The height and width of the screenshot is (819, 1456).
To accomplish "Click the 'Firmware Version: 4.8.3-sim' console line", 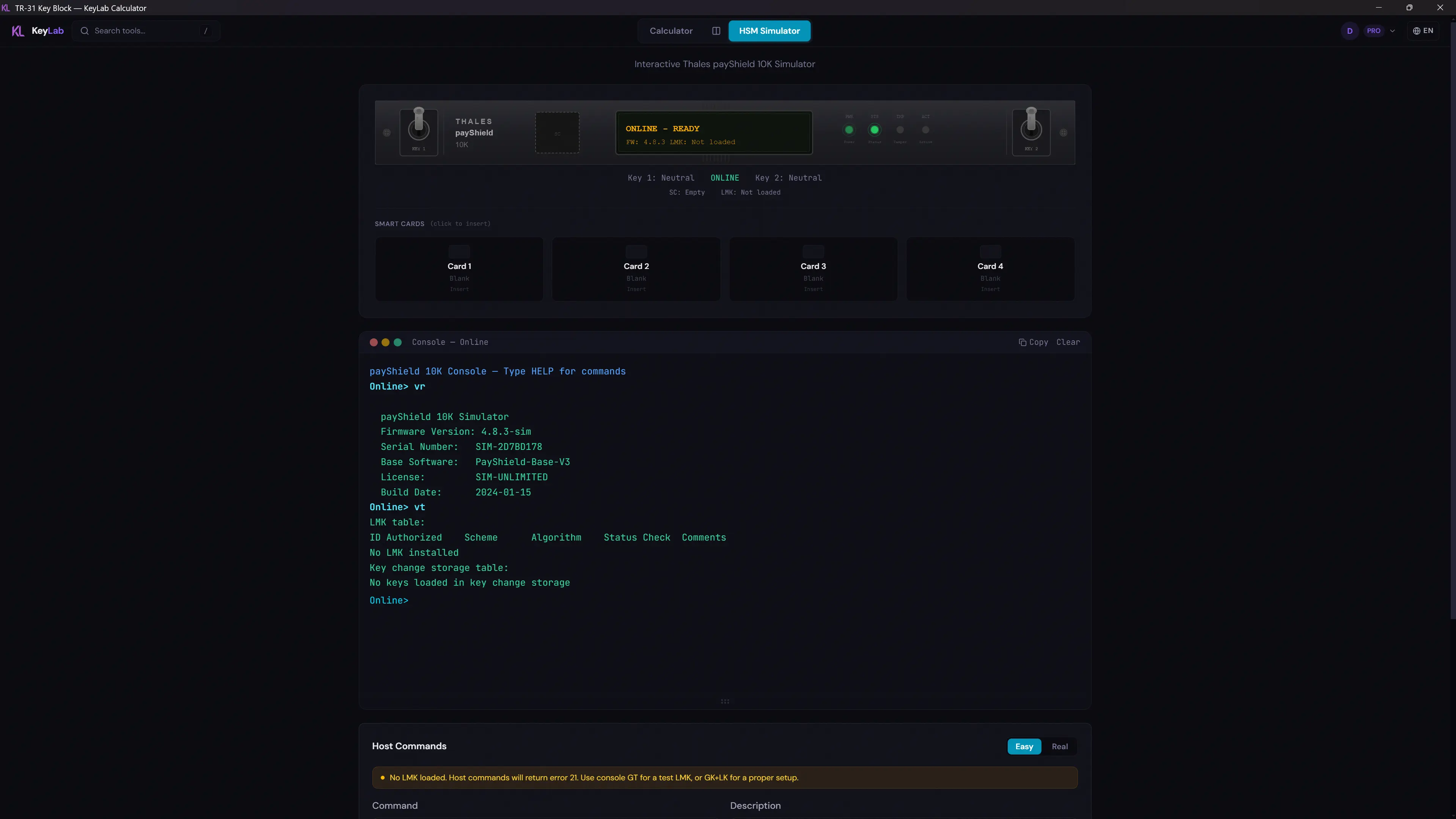I will click(x=455, y=431).
